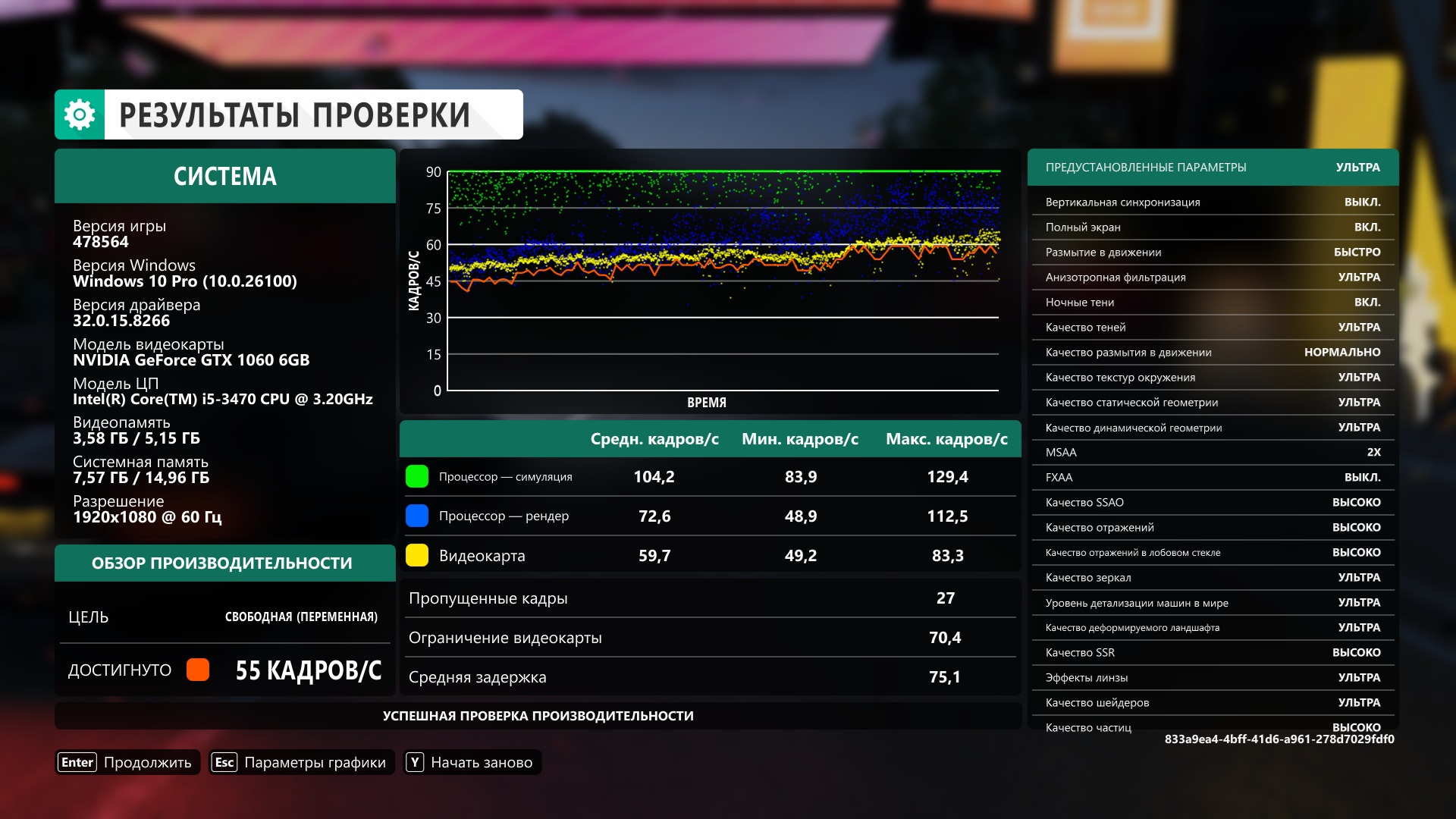This screenshot has height=819, width=1456.
Task: Select the MSAA 2X row
Action: click(x=1213, y=452)
